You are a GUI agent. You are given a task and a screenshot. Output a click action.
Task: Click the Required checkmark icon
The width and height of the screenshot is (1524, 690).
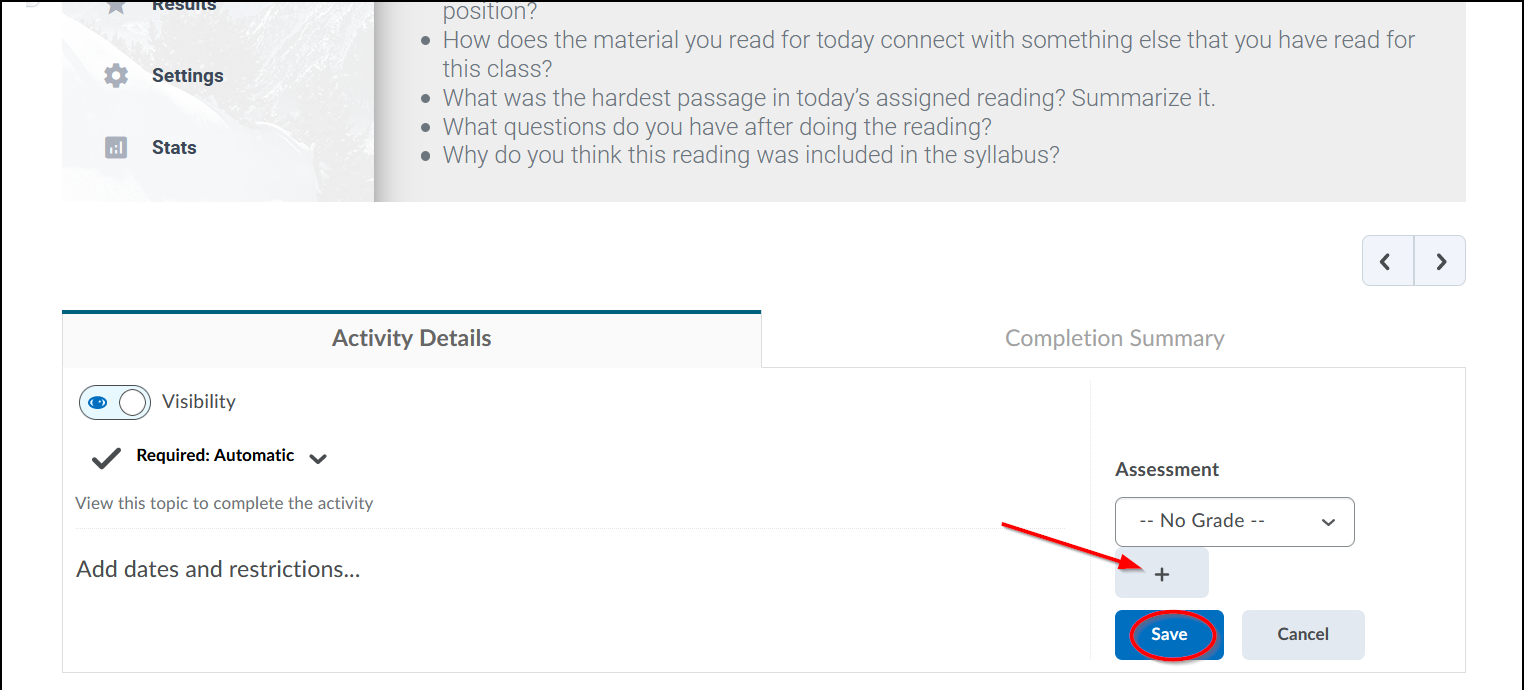[x=106, y=458]
